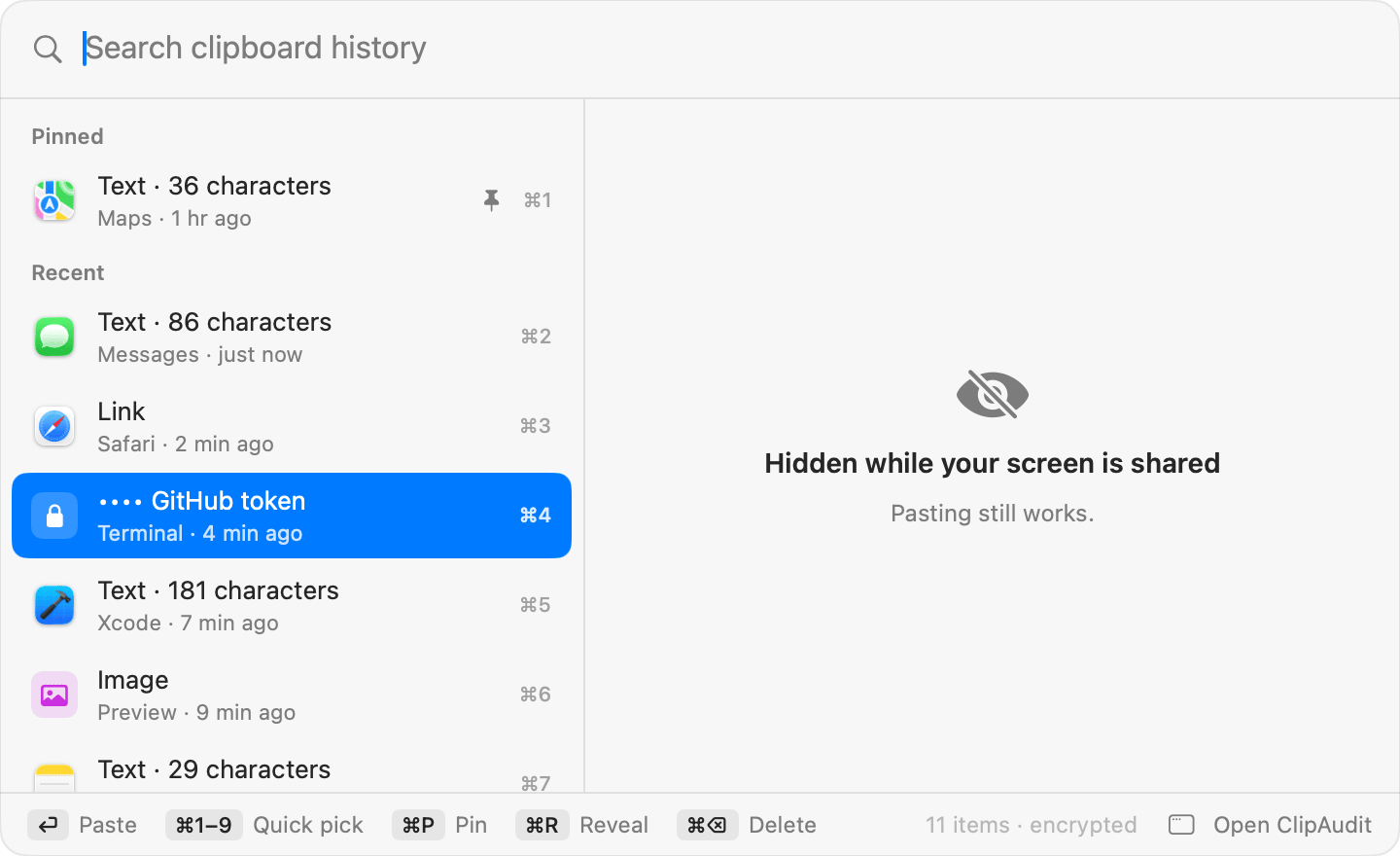Select the Image clip from Preview
The image size is (1400, 856).
(x=292, y=695)
